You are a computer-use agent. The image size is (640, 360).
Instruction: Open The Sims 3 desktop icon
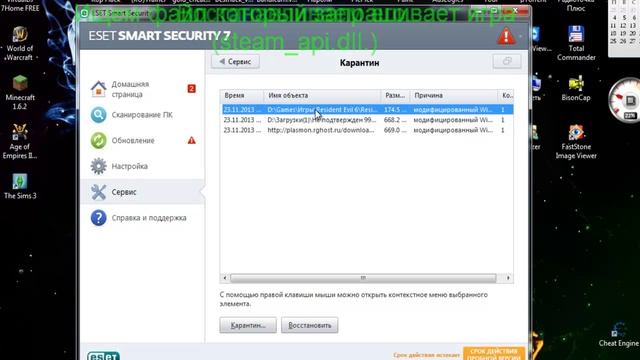(x=20, y=187)
